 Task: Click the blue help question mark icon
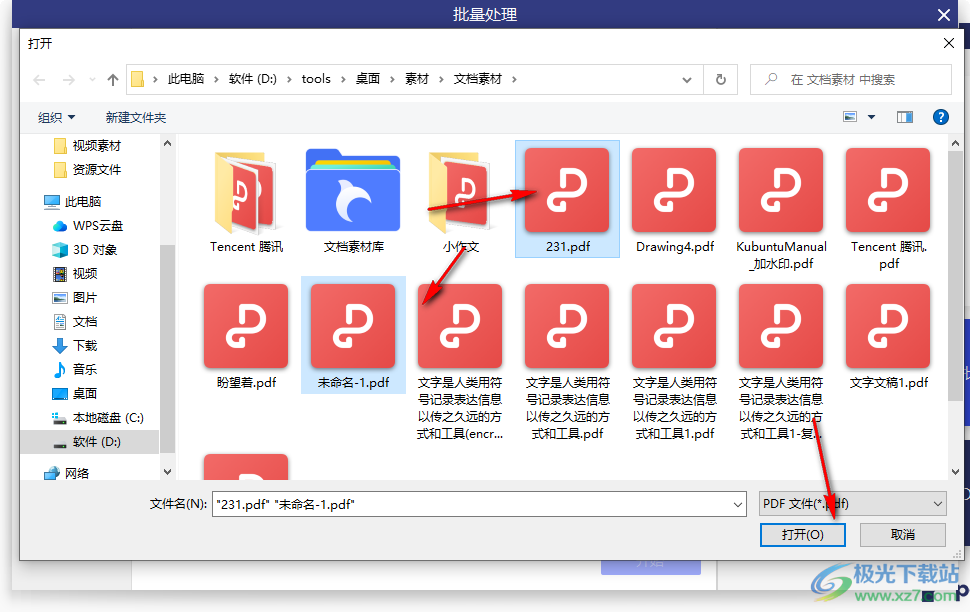point(940,117)
